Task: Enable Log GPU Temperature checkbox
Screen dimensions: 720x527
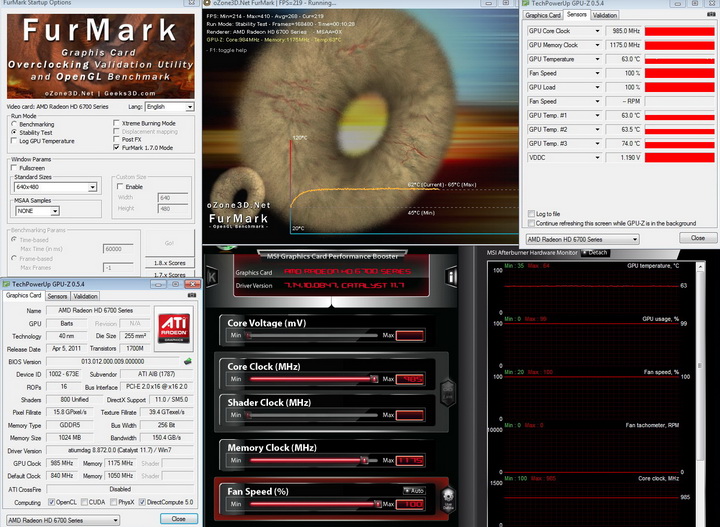Action: [x=14, y=141]
